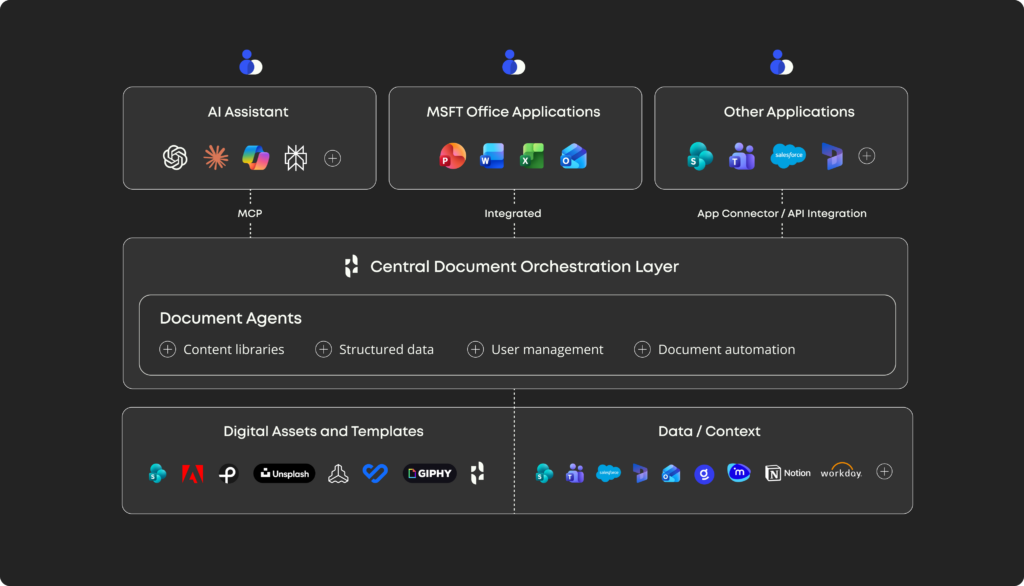
Task: Add another AI Assistant with the plus icon
Action: click(x=332, y=158)
